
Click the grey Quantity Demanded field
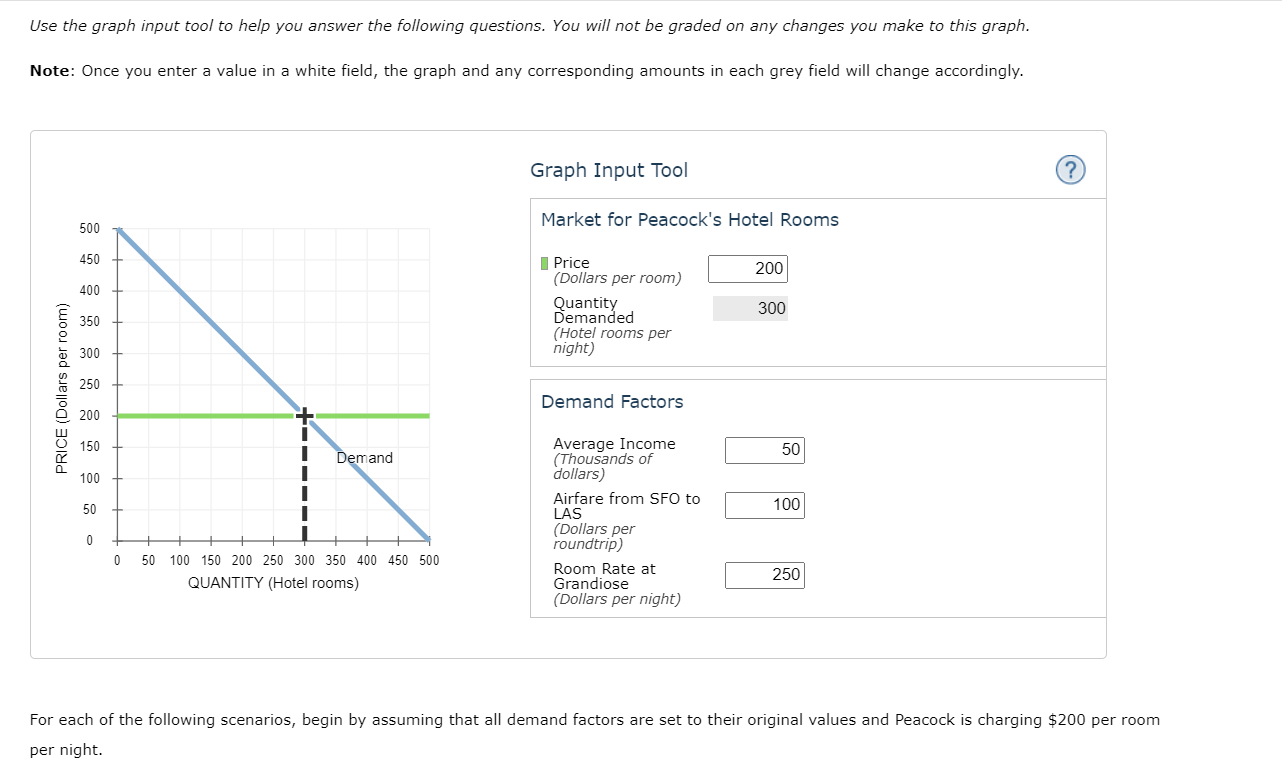tap(750, 308)
